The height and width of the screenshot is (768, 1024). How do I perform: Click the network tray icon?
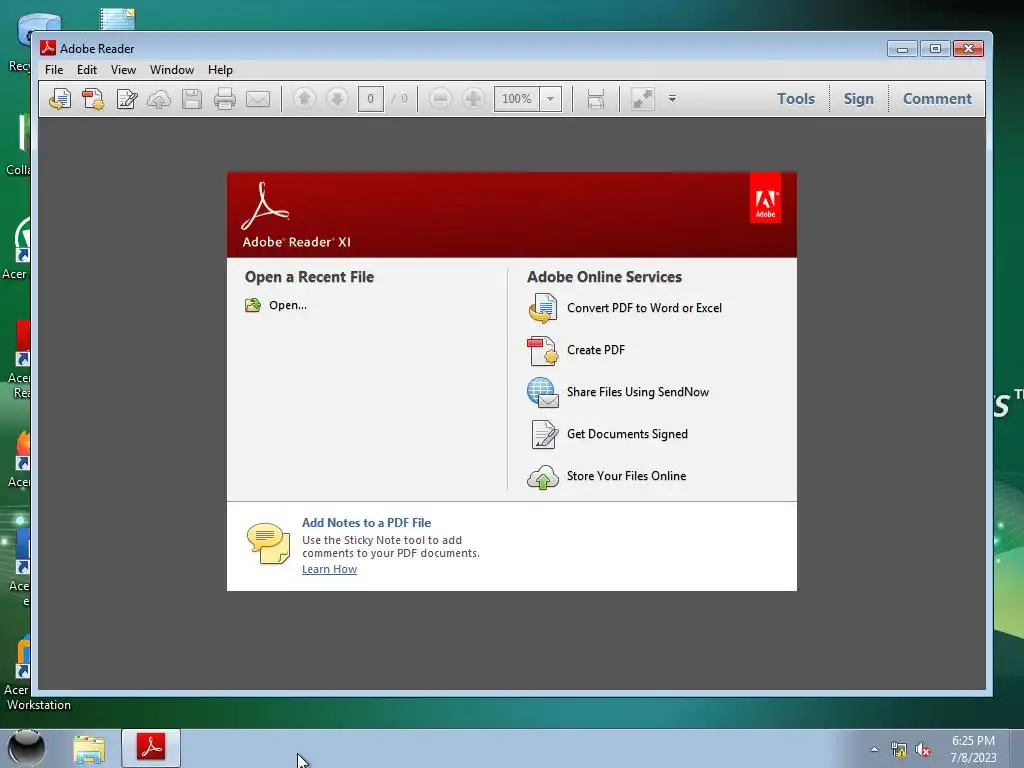click(x=899, y=750)
